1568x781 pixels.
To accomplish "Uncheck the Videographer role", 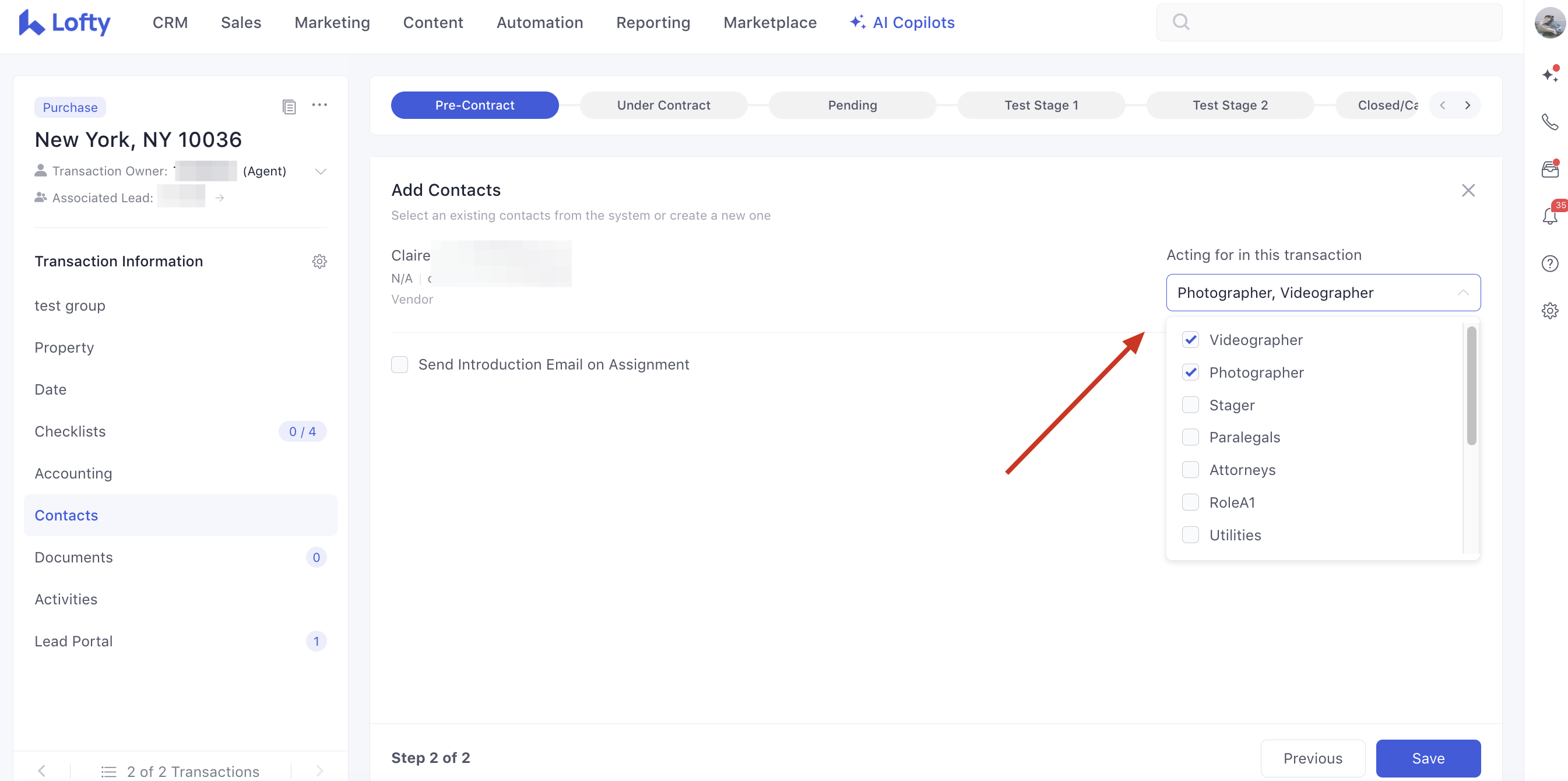I will (x=1190, y=340).
